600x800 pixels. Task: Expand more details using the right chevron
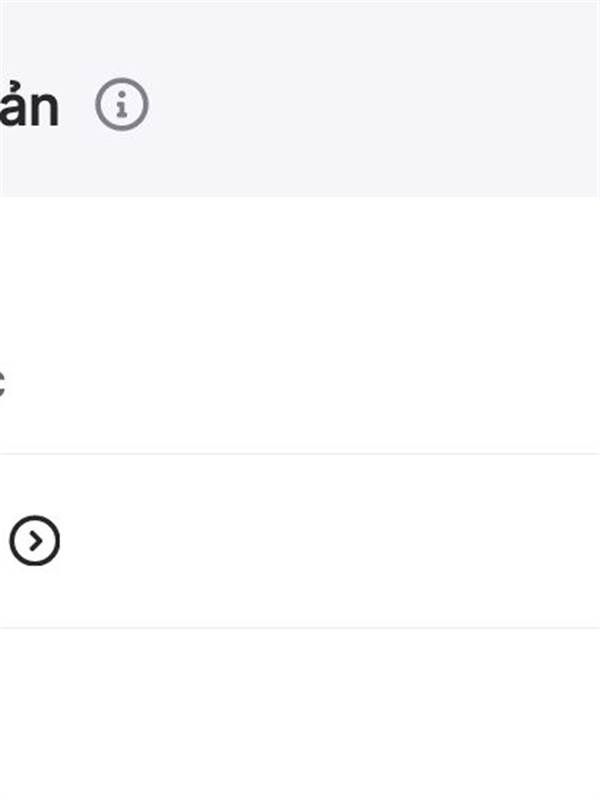click(x=34, y=540)
